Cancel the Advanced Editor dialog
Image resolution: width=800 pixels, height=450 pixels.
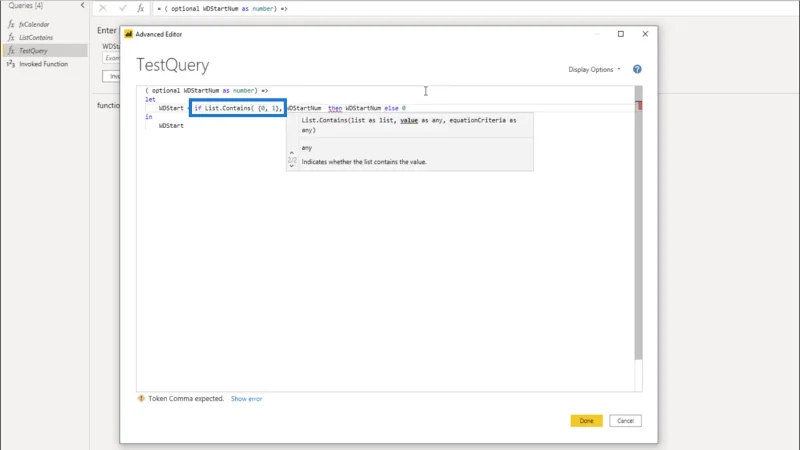(x=625, y=421)
